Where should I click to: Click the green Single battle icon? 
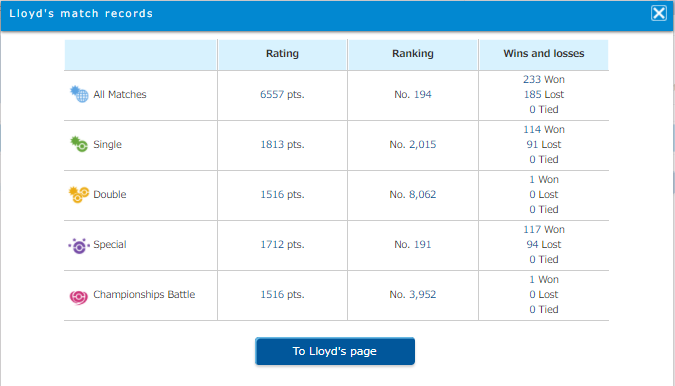point(79,144)
